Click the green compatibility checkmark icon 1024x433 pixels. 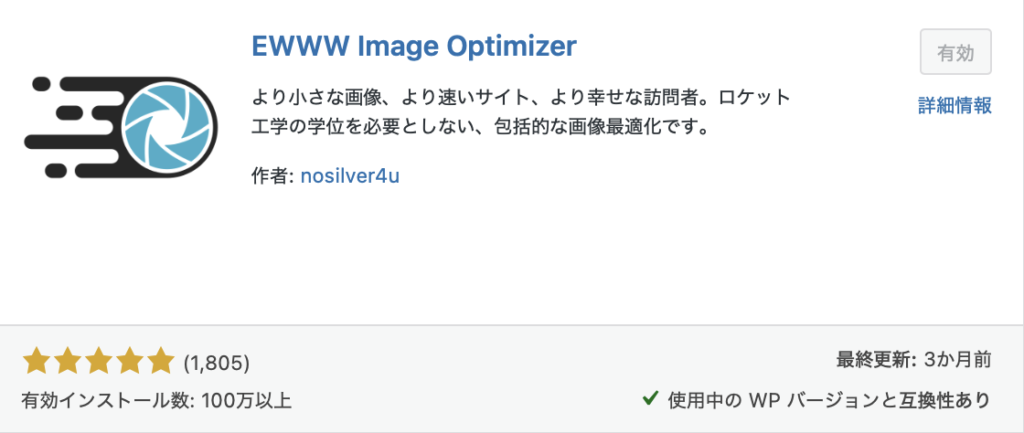pyautogui.click(x=650, y=400)
